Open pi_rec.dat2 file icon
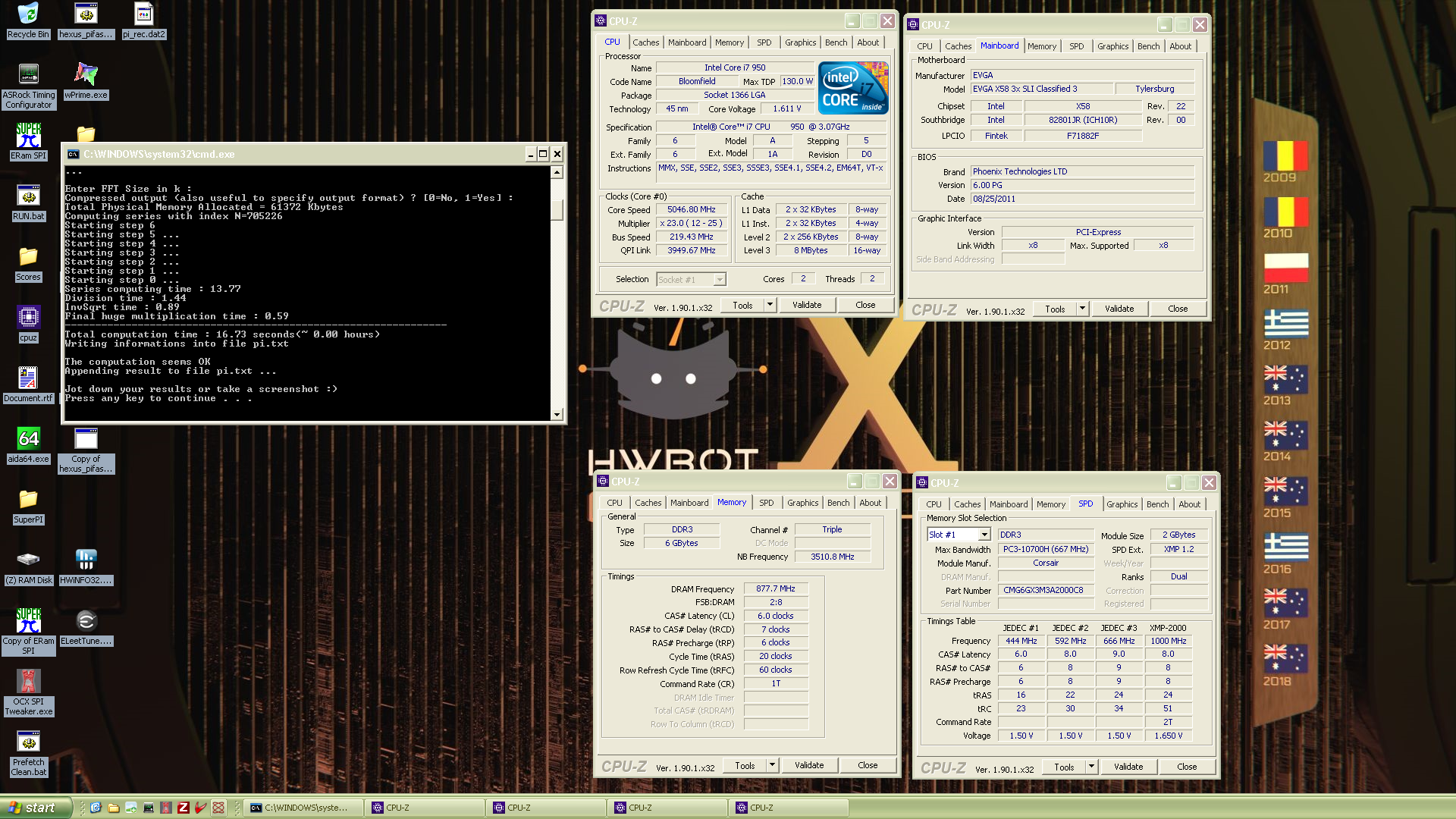 (x=144, y=20)
